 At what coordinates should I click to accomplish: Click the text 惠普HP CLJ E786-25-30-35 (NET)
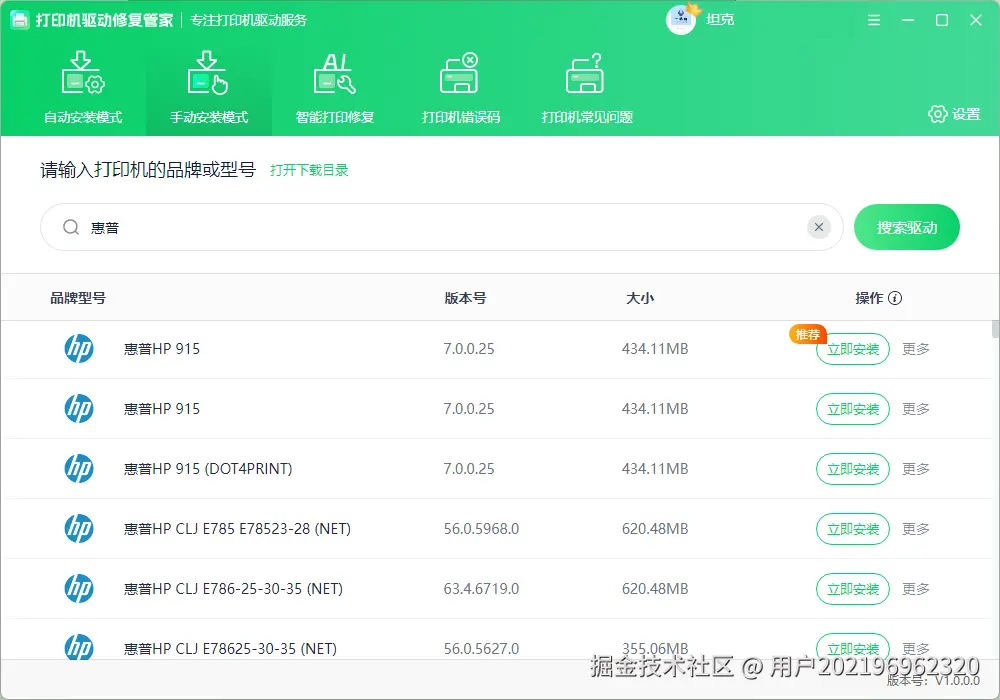[233, 588]
